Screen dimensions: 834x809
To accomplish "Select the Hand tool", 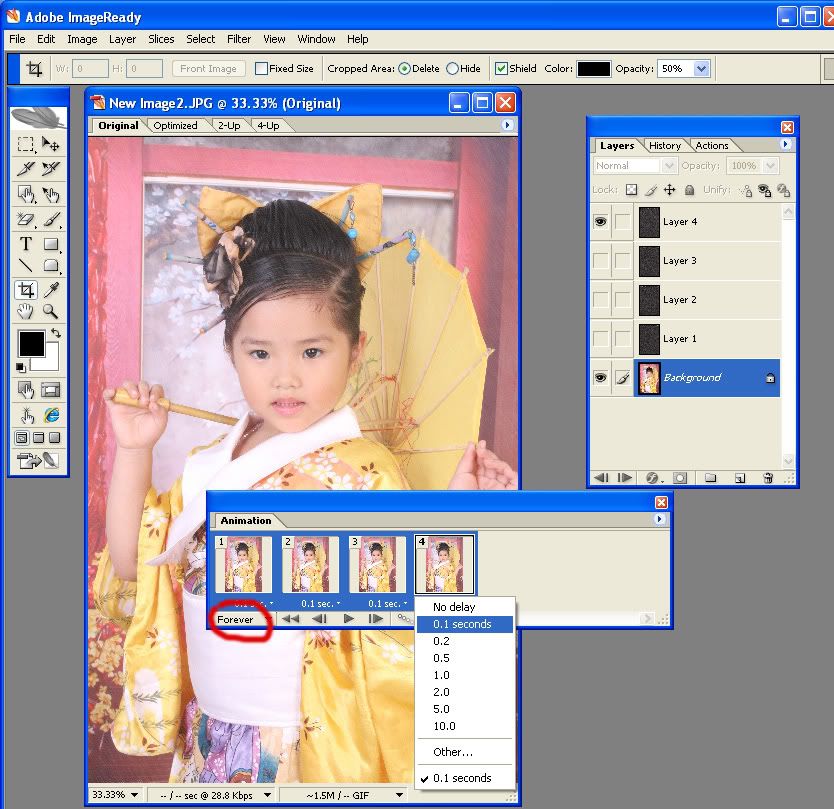I will (x=26, y=312).
